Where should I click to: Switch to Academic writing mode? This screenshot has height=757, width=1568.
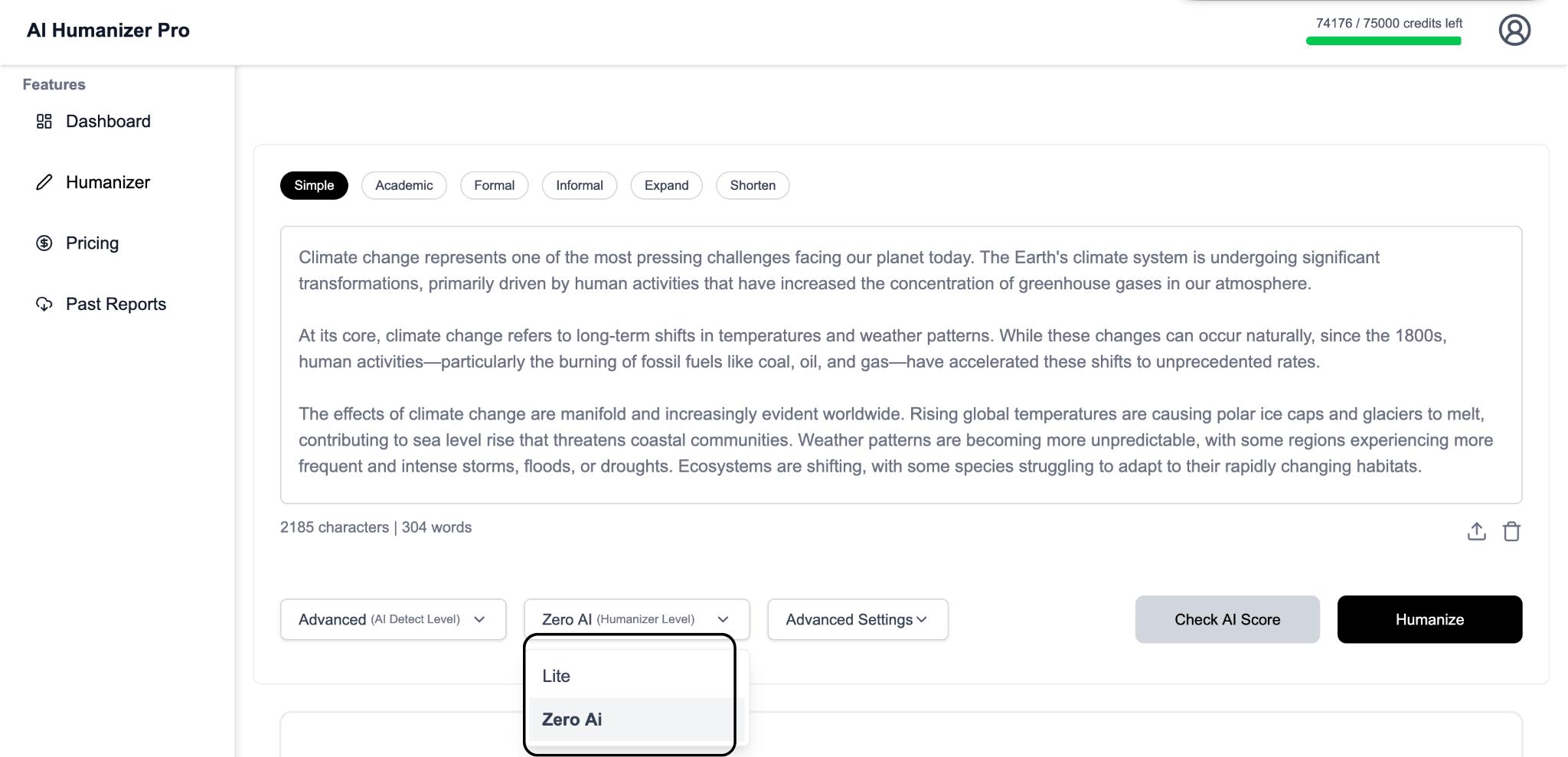pos(403,185)
